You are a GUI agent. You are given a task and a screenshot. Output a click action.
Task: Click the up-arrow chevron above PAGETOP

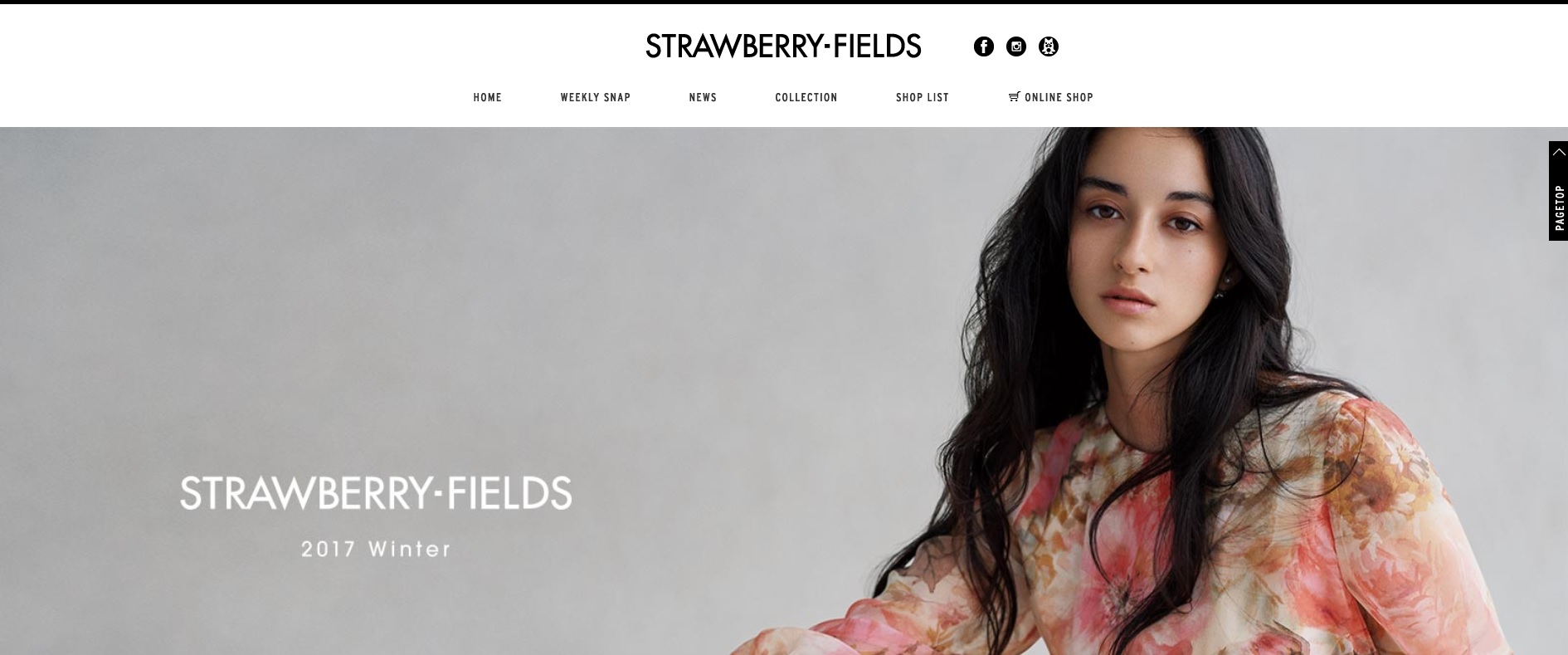coord(1558,152)
